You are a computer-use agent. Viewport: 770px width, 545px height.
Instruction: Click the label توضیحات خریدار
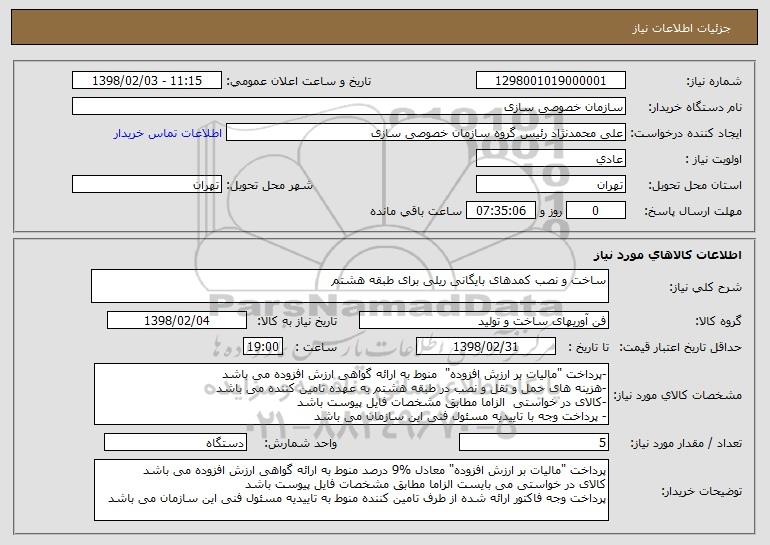tap(701, 491)
